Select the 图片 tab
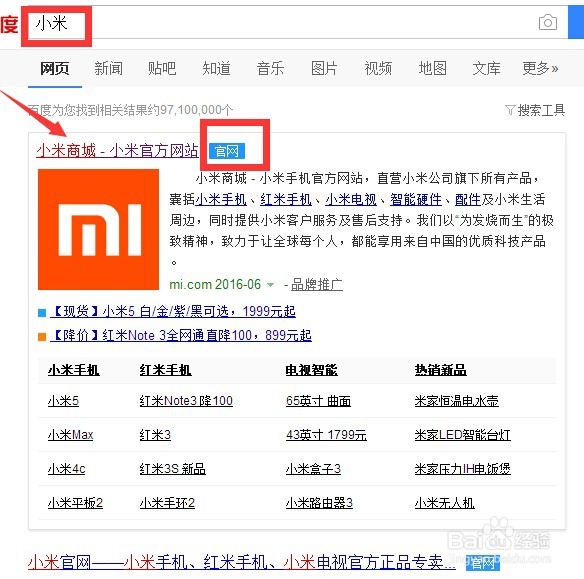Screen dimensions: 584x579 [x=324, y=69]
